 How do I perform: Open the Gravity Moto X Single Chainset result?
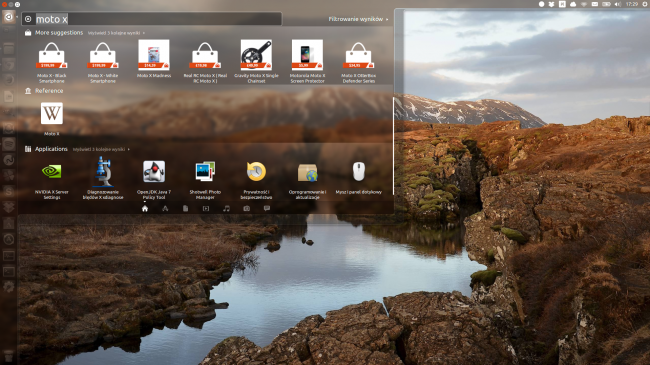[256, 61]
